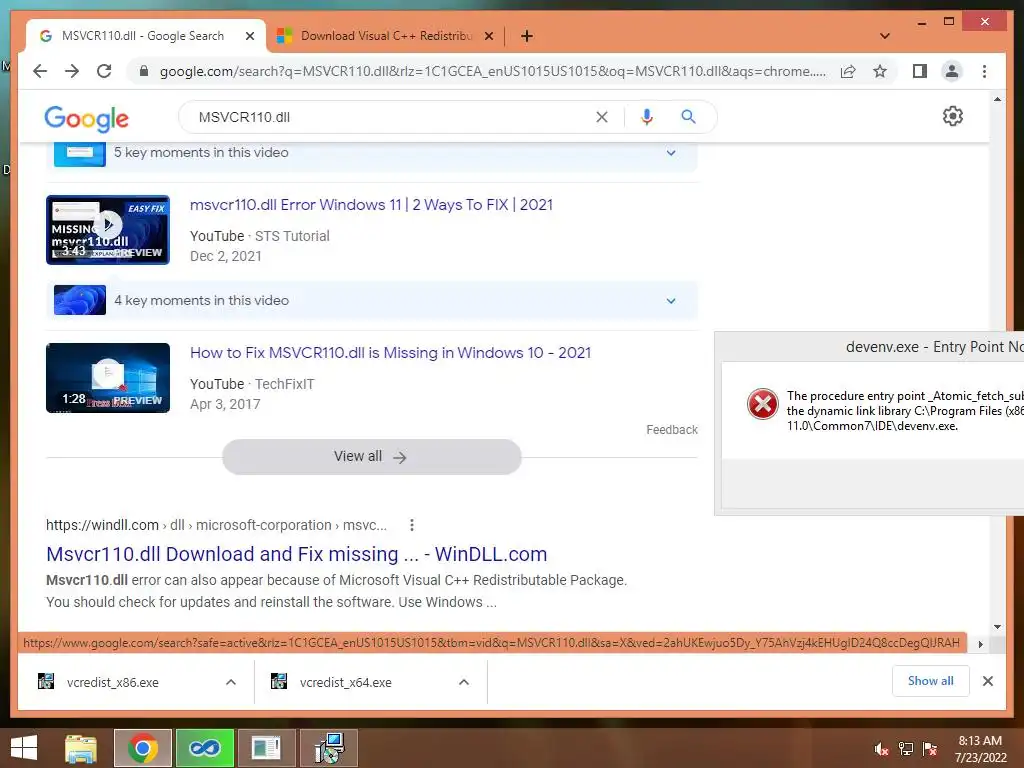Switch to Chrome in the taskbar
The height and width of the screenshot is (768, 1024).
(142, 748)
